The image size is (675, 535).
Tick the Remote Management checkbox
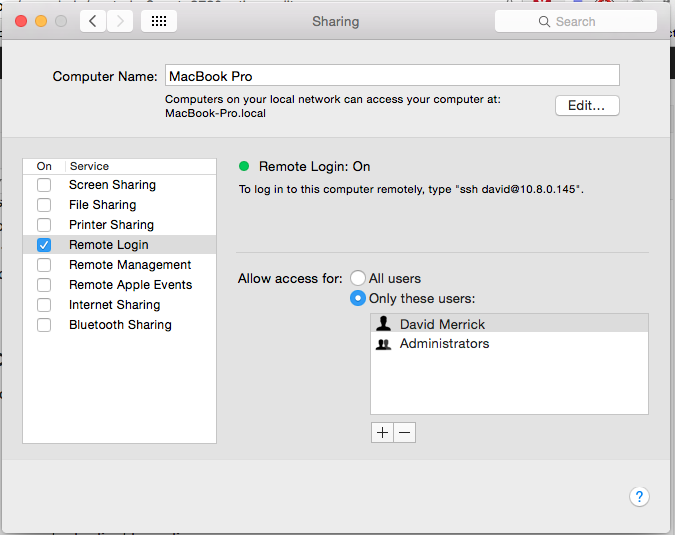(44, 265)
